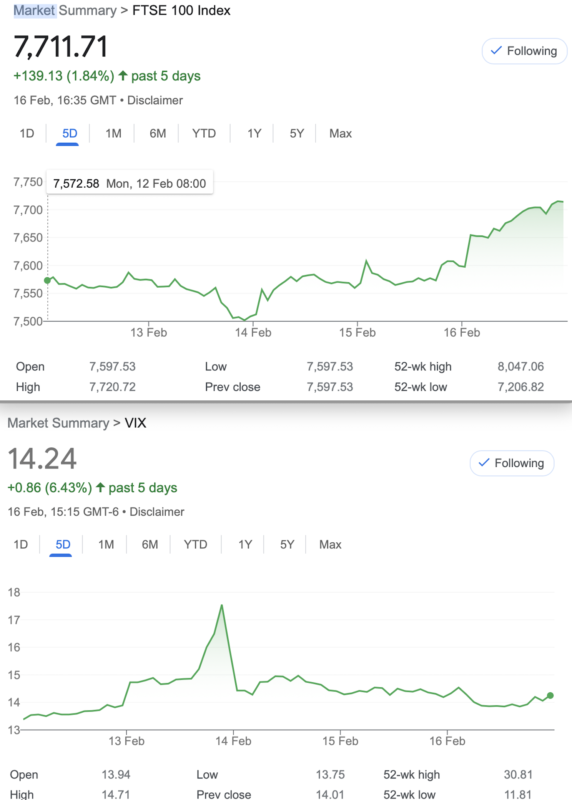Viewport: 572px width, 800px height.
Task: Toggle the Following button for VIX
Action: [512, 463]
